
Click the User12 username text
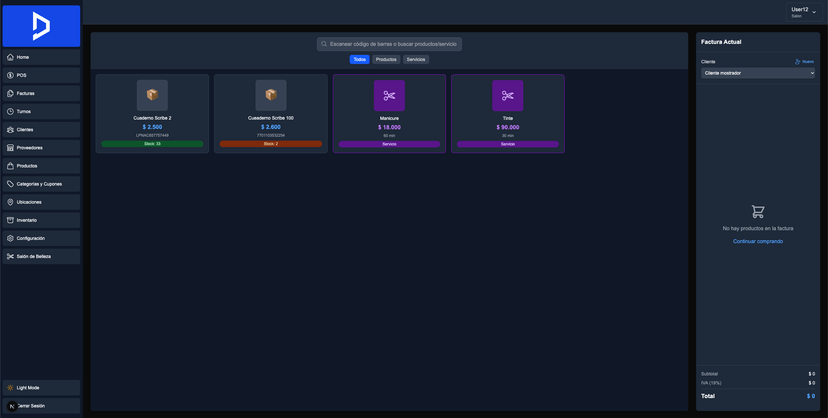pos(799,10)
